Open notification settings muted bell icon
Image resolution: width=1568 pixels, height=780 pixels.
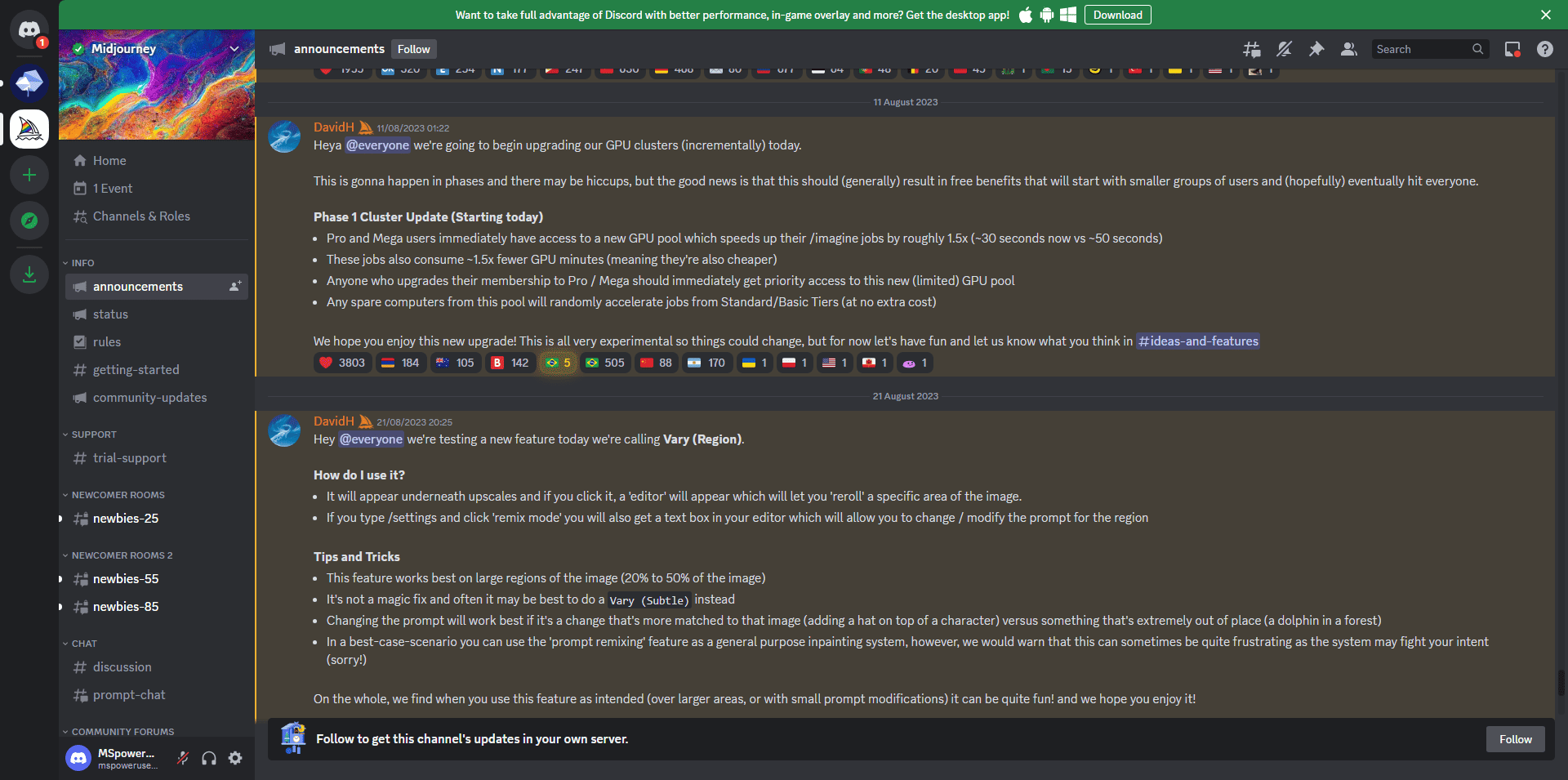1284,49
